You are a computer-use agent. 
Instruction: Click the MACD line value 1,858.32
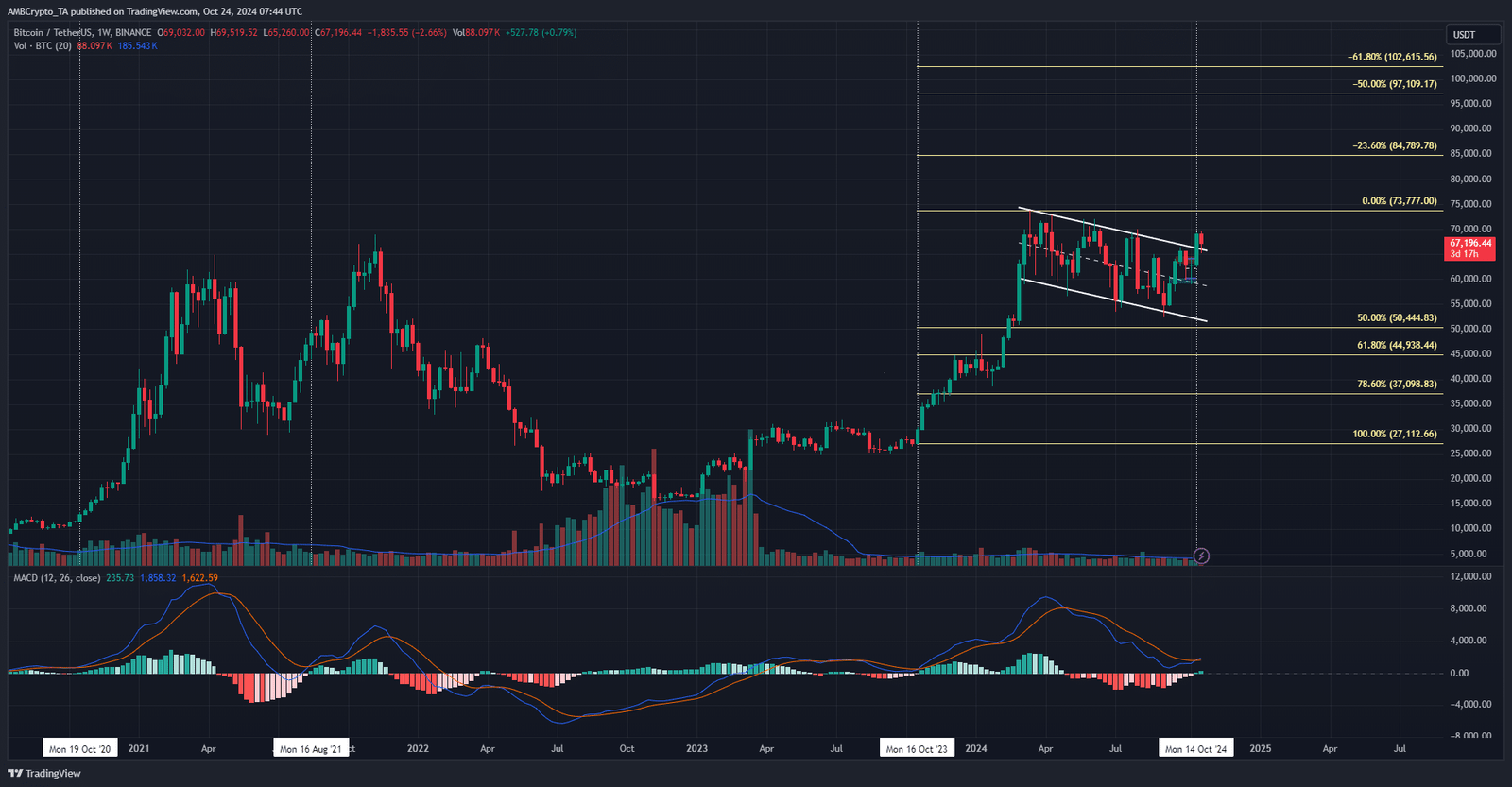(x=158, y=578)
